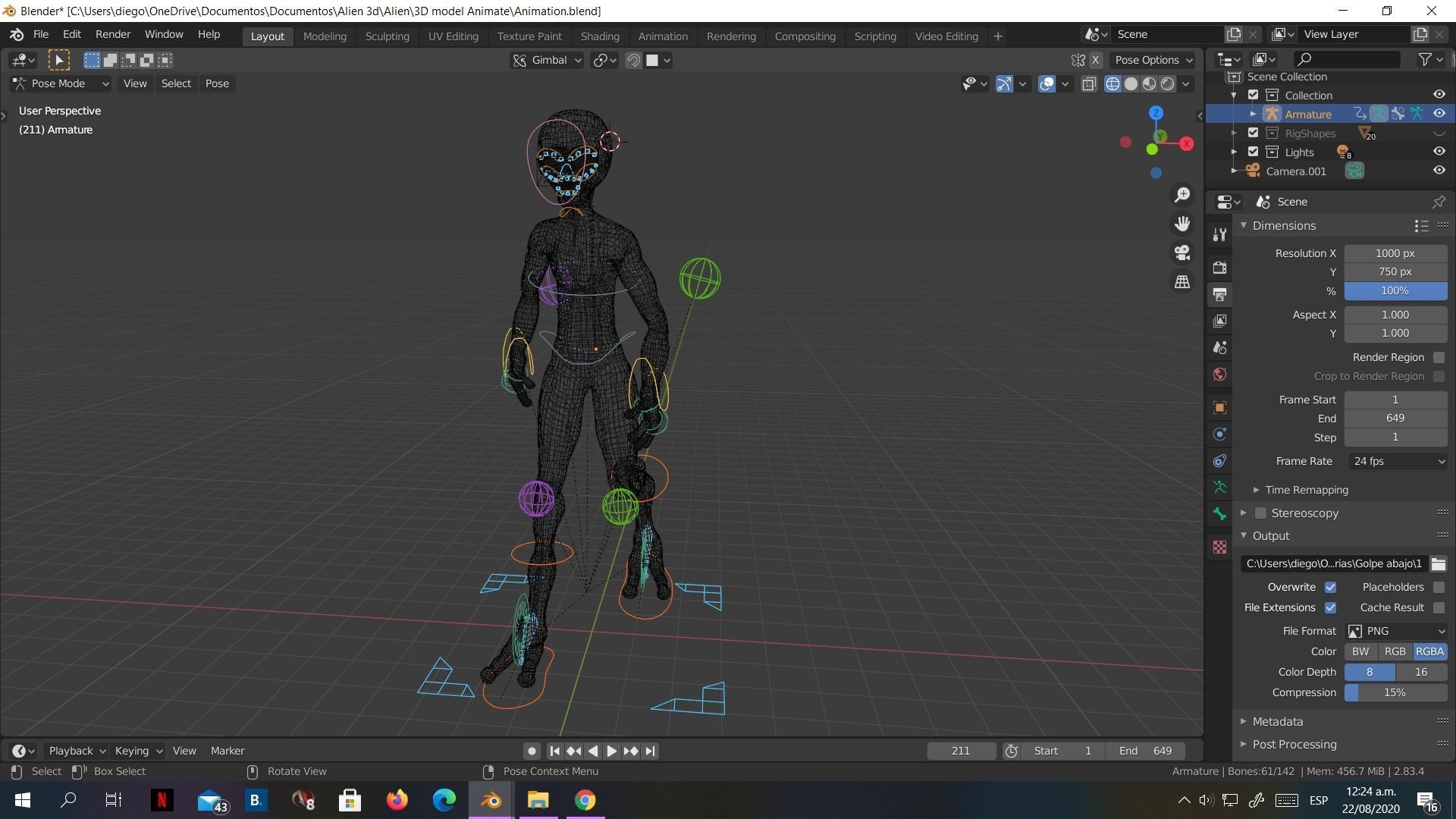Image resolution: width=1456 pixels, height=819 pixels.
Task: Expand the Time Remapping section
Action: [x=1306, y=490]
